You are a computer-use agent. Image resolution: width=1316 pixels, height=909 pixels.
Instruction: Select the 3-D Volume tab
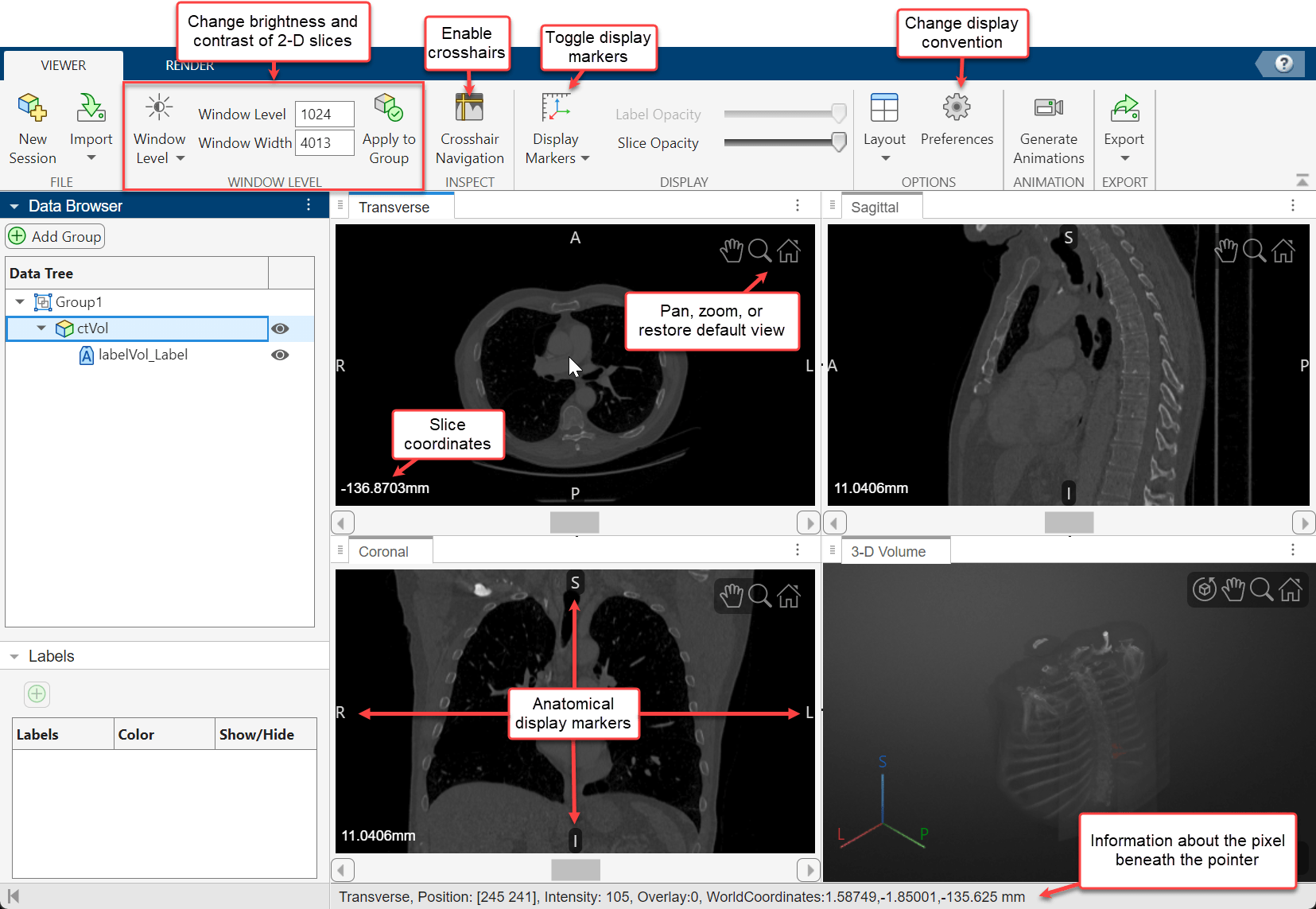tap(887, 550)
